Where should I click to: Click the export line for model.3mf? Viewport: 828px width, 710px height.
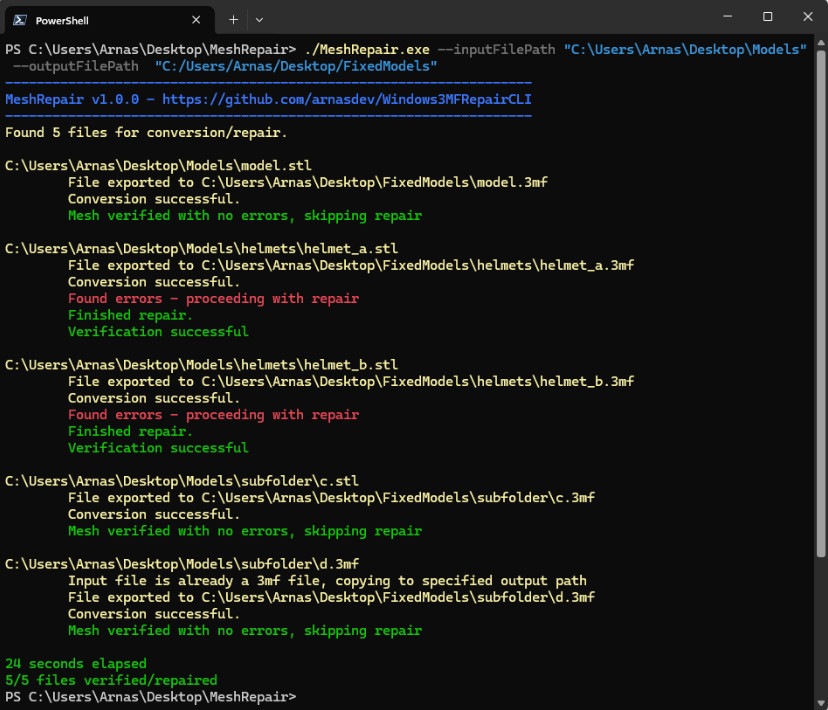pyautogui.click(x=307, y=182)
